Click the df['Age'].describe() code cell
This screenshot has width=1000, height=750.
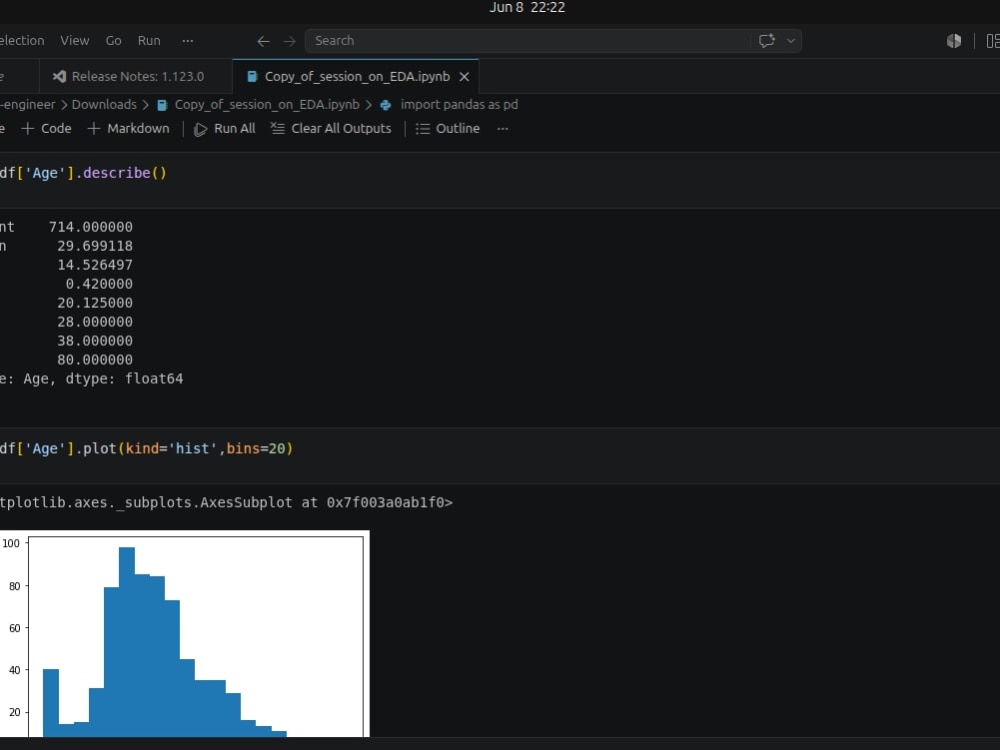click(x=500, y=180)
